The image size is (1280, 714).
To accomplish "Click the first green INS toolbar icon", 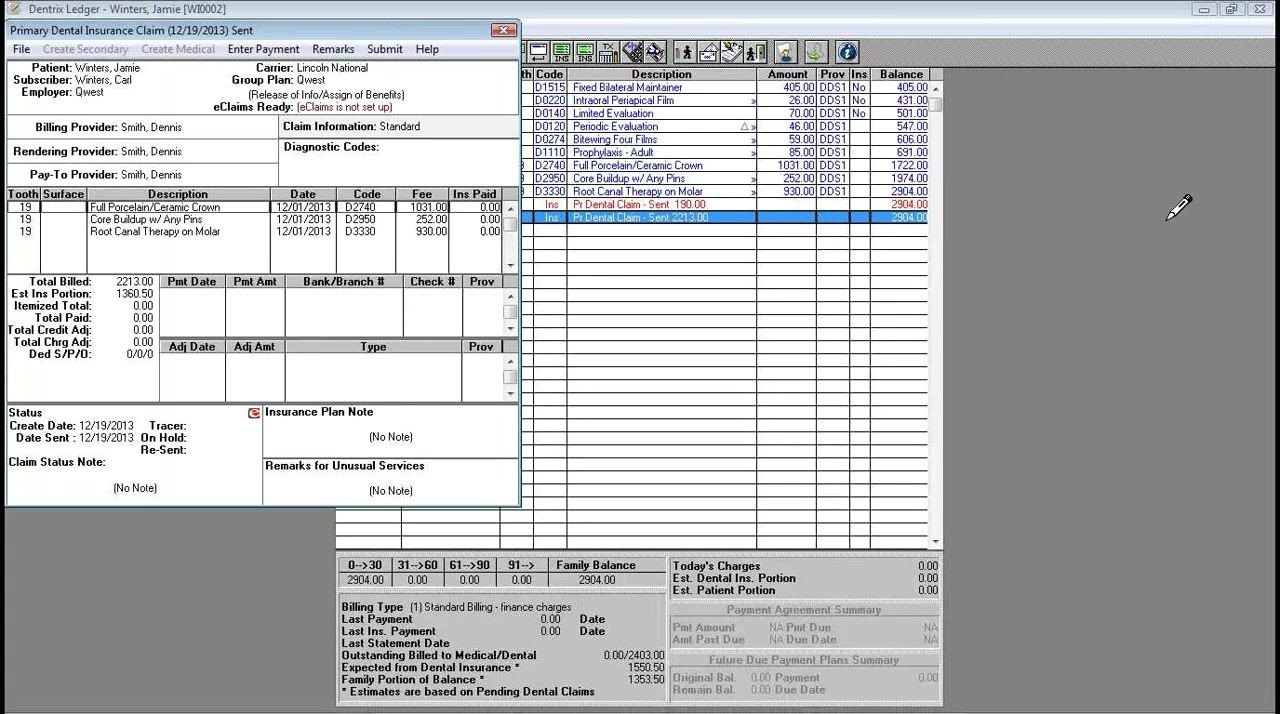I will [561, 52].
